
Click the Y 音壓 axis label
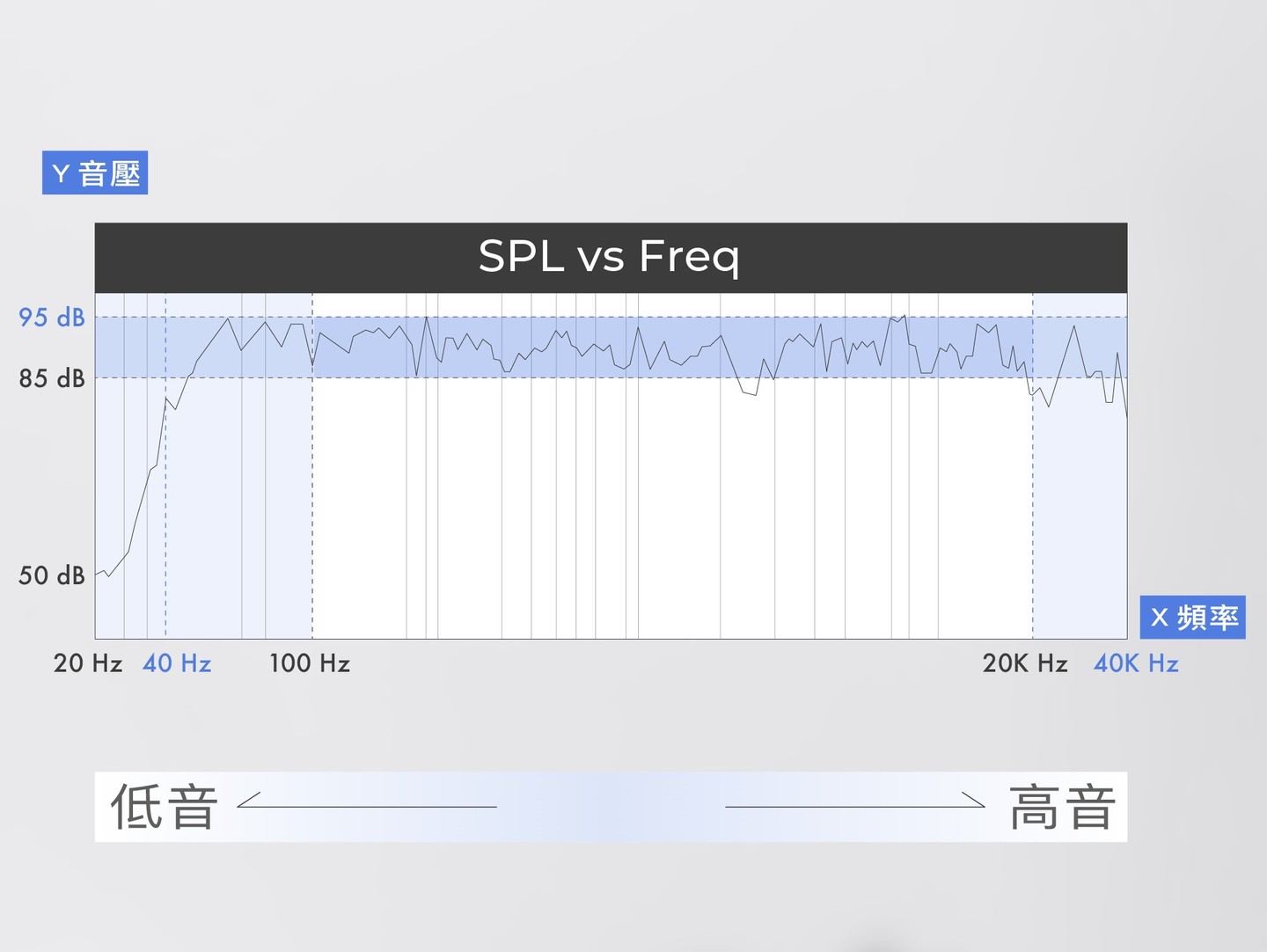(95, 173)
